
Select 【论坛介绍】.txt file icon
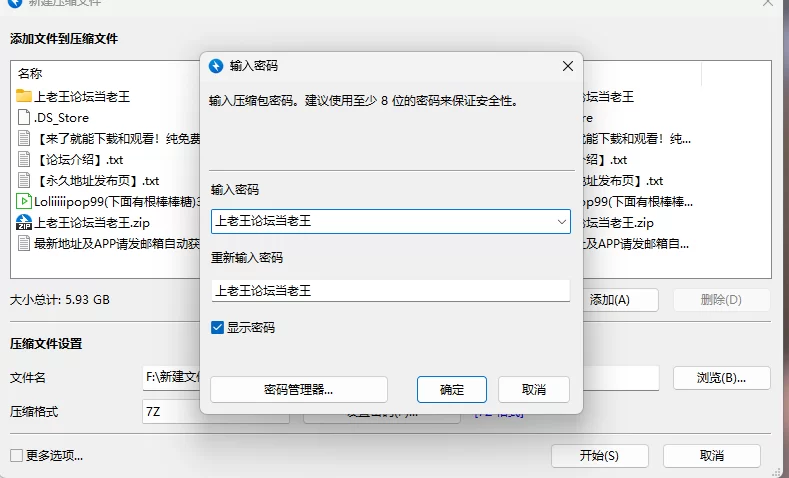(24, 159)
